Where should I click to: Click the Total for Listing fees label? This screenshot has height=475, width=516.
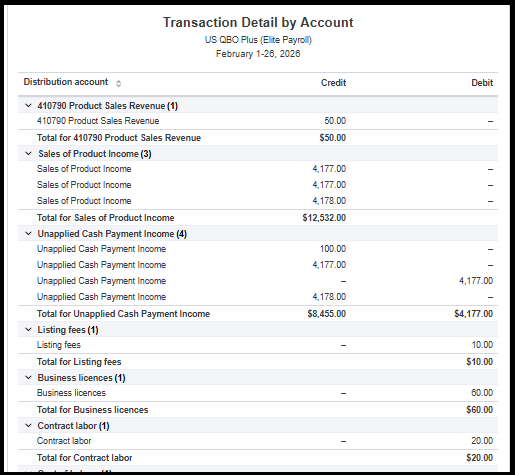coord(79,362)
